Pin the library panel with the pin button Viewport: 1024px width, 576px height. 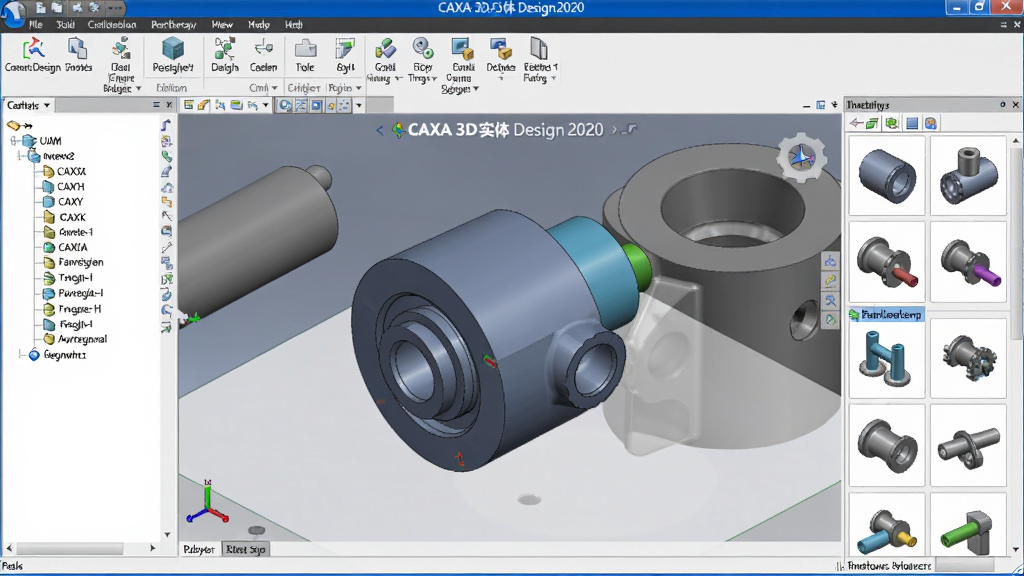click(x=1002, y=104)
